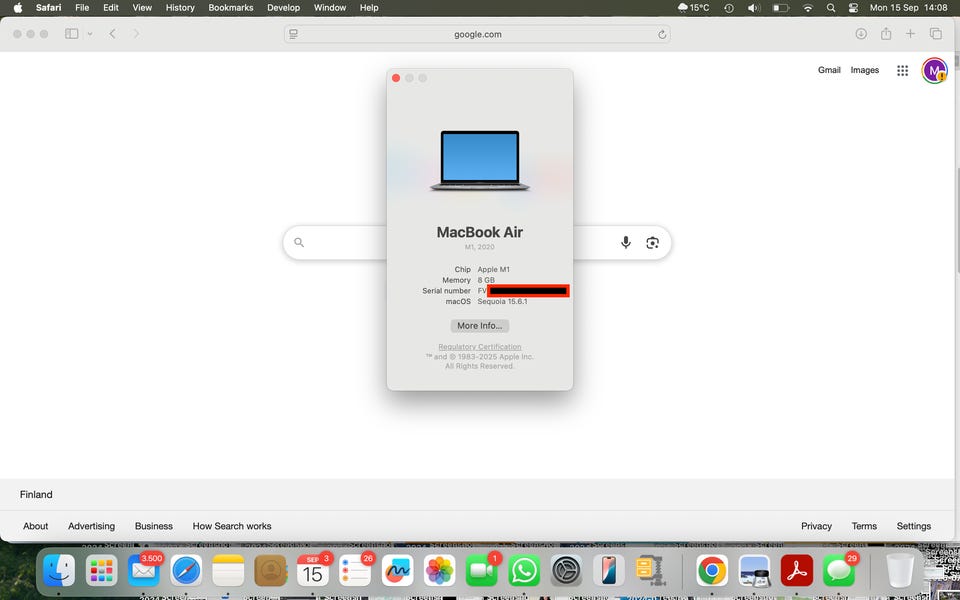
Task: Open a new tab with the plus icon
Action: (x=910, y=34)
